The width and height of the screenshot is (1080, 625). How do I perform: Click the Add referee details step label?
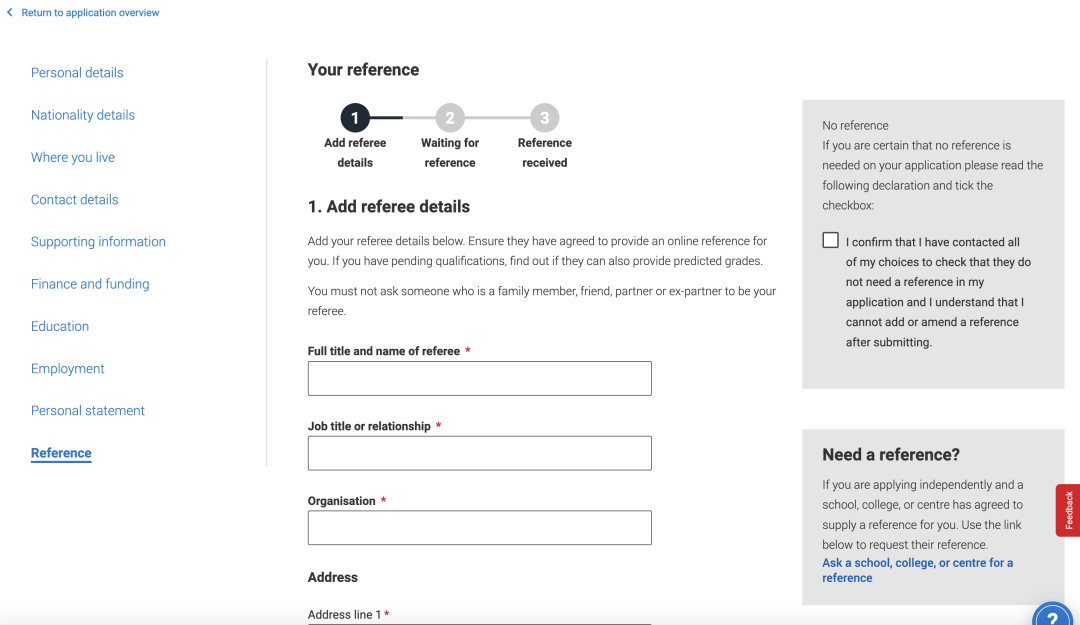355,152
